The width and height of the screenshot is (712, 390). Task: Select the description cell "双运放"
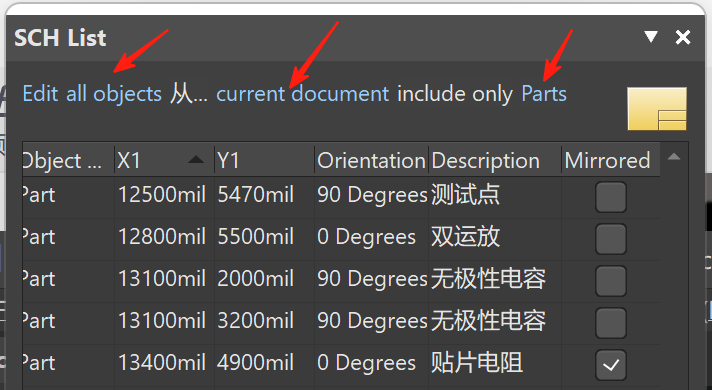coord(495,239)
